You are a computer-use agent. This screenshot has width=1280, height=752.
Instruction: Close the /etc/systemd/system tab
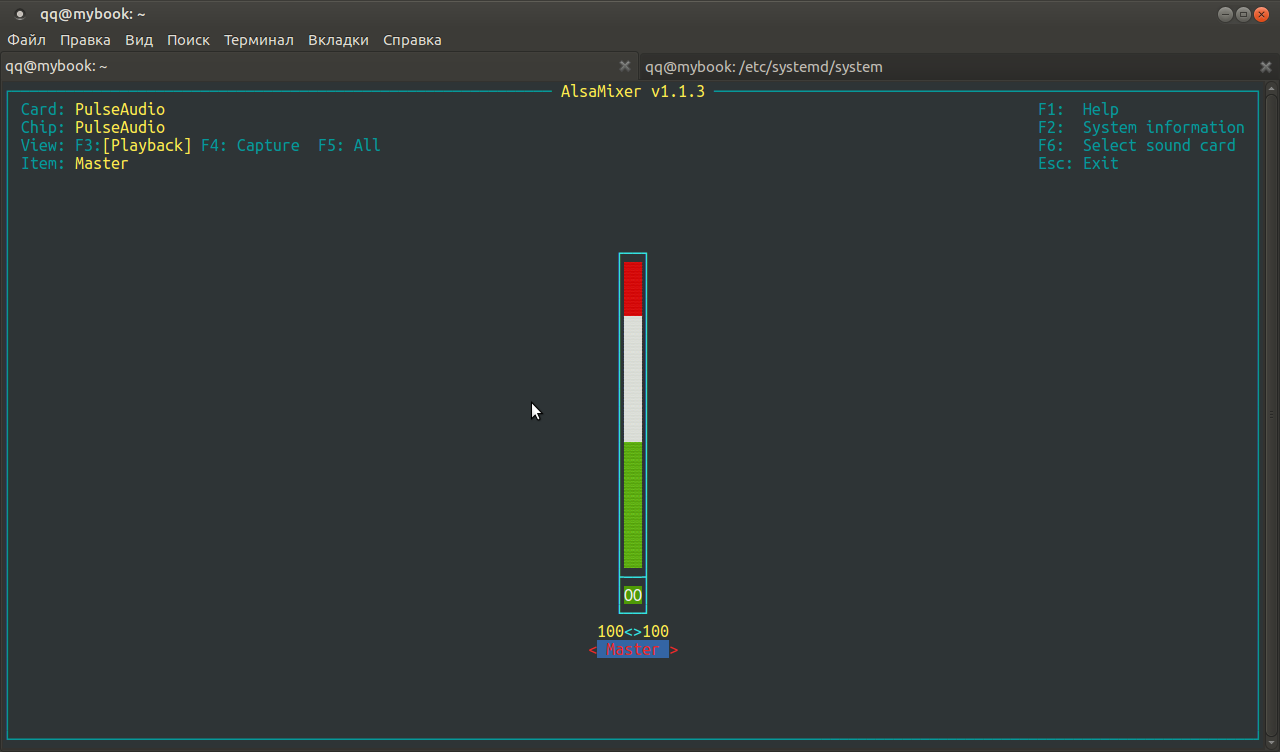point(1265,67)
